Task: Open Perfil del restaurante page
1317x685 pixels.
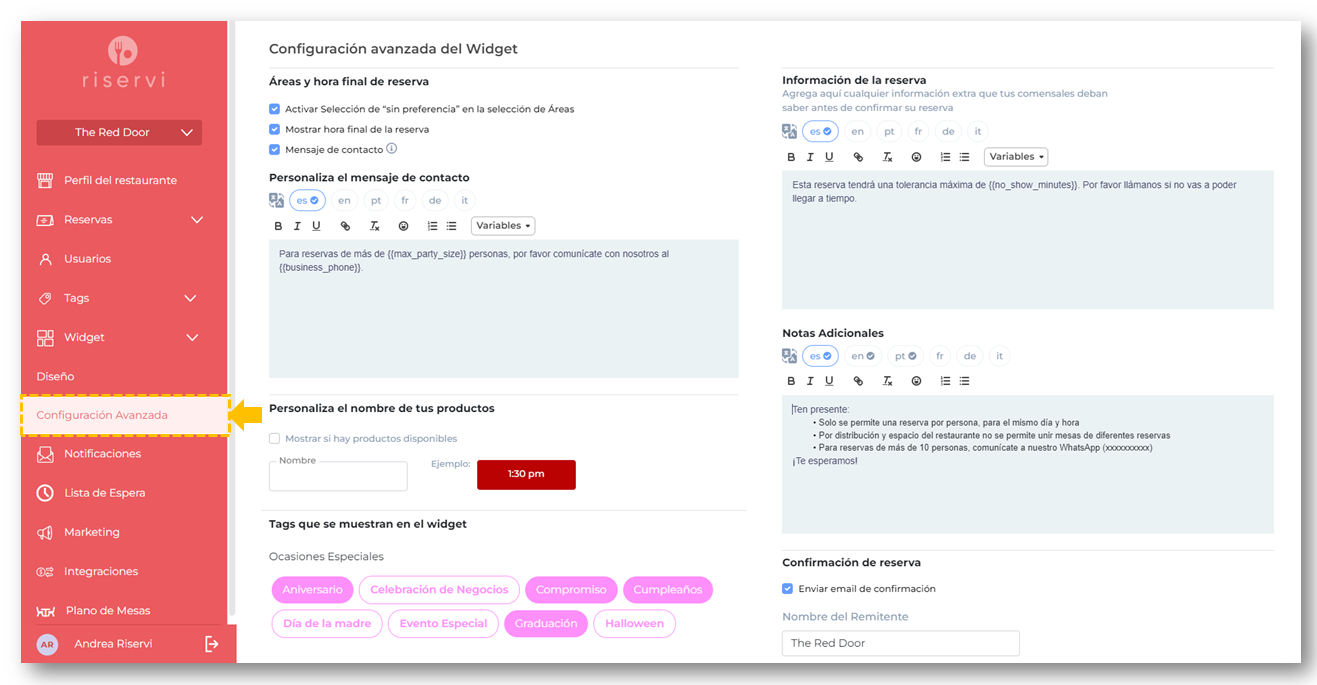Action: click(x=120, y=181)
